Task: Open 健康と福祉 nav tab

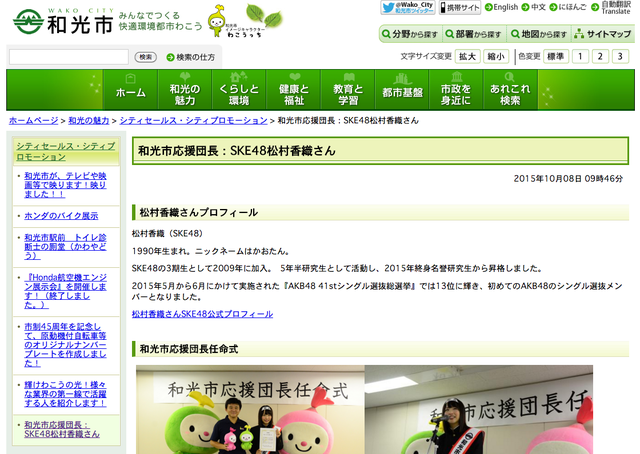Action: (294, 90)
